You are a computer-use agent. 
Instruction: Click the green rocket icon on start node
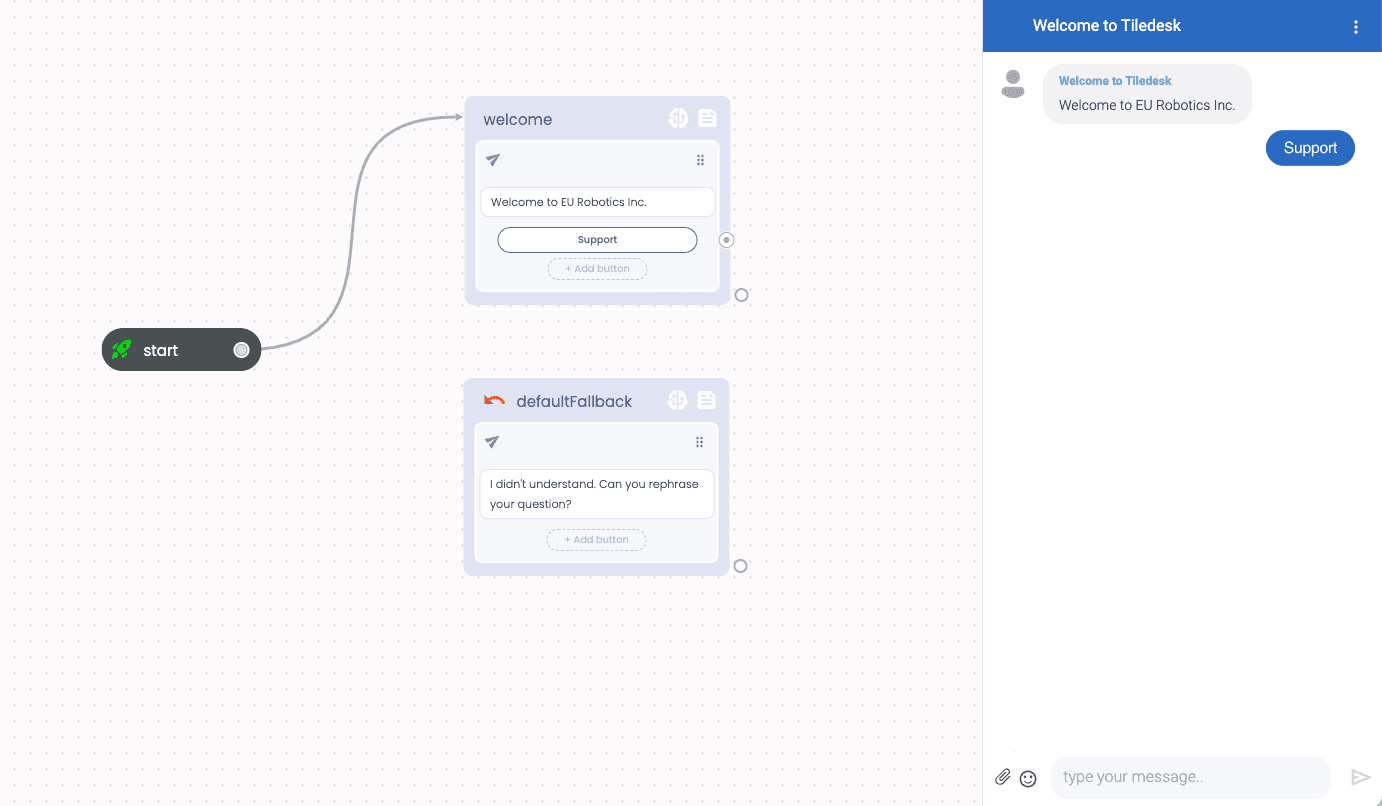click(x=121, y=350)
